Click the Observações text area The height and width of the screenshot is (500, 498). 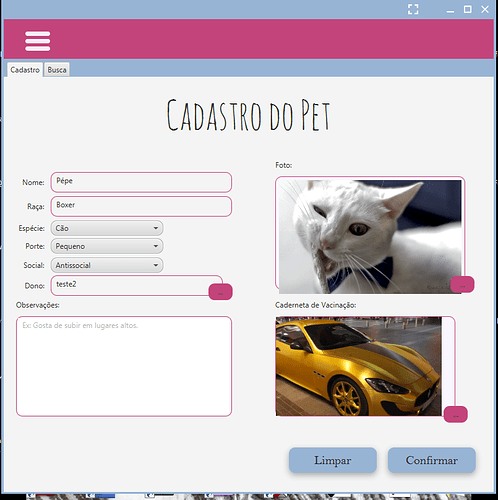[x=124, y=366]
